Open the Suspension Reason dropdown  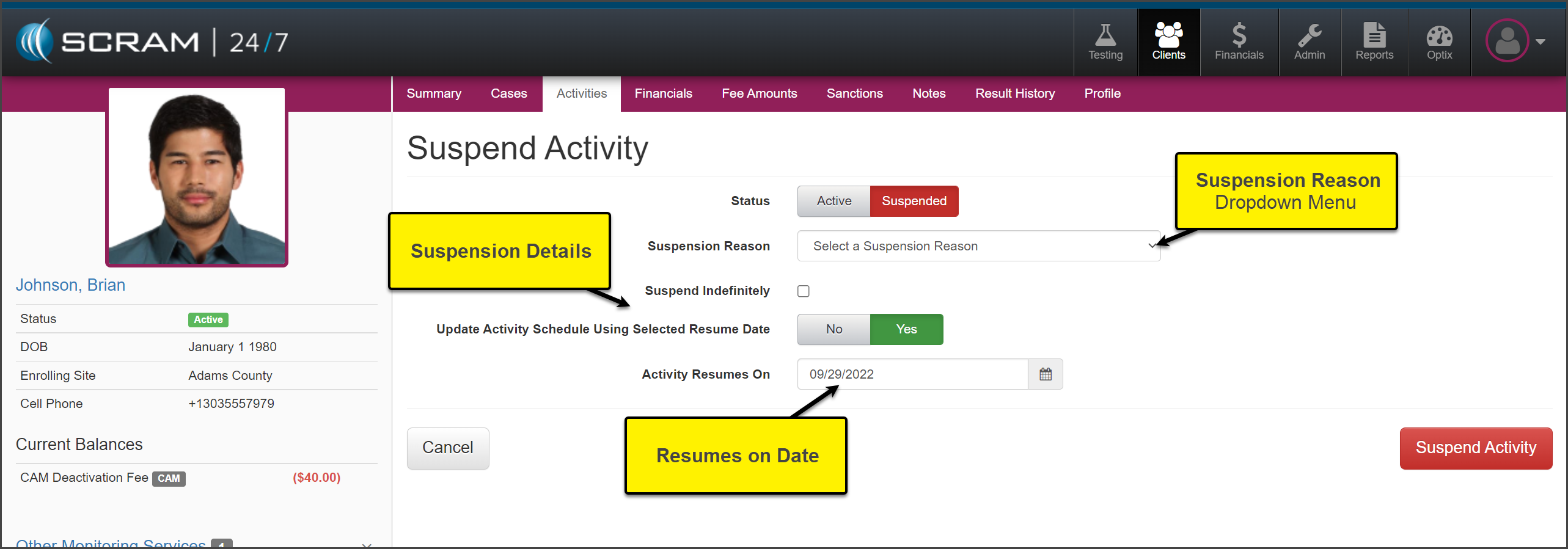click(x=978, y=246)
